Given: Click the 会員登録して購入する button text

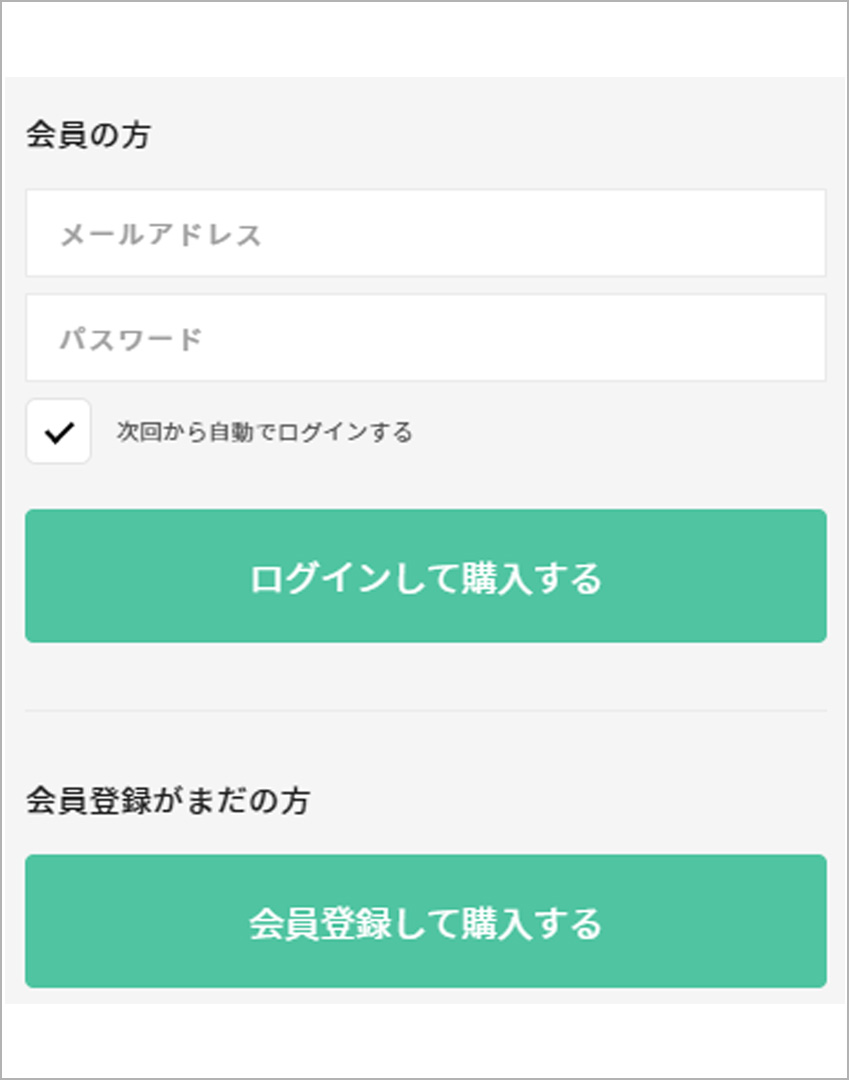Looking at the screenshot, I should (426, 924).
